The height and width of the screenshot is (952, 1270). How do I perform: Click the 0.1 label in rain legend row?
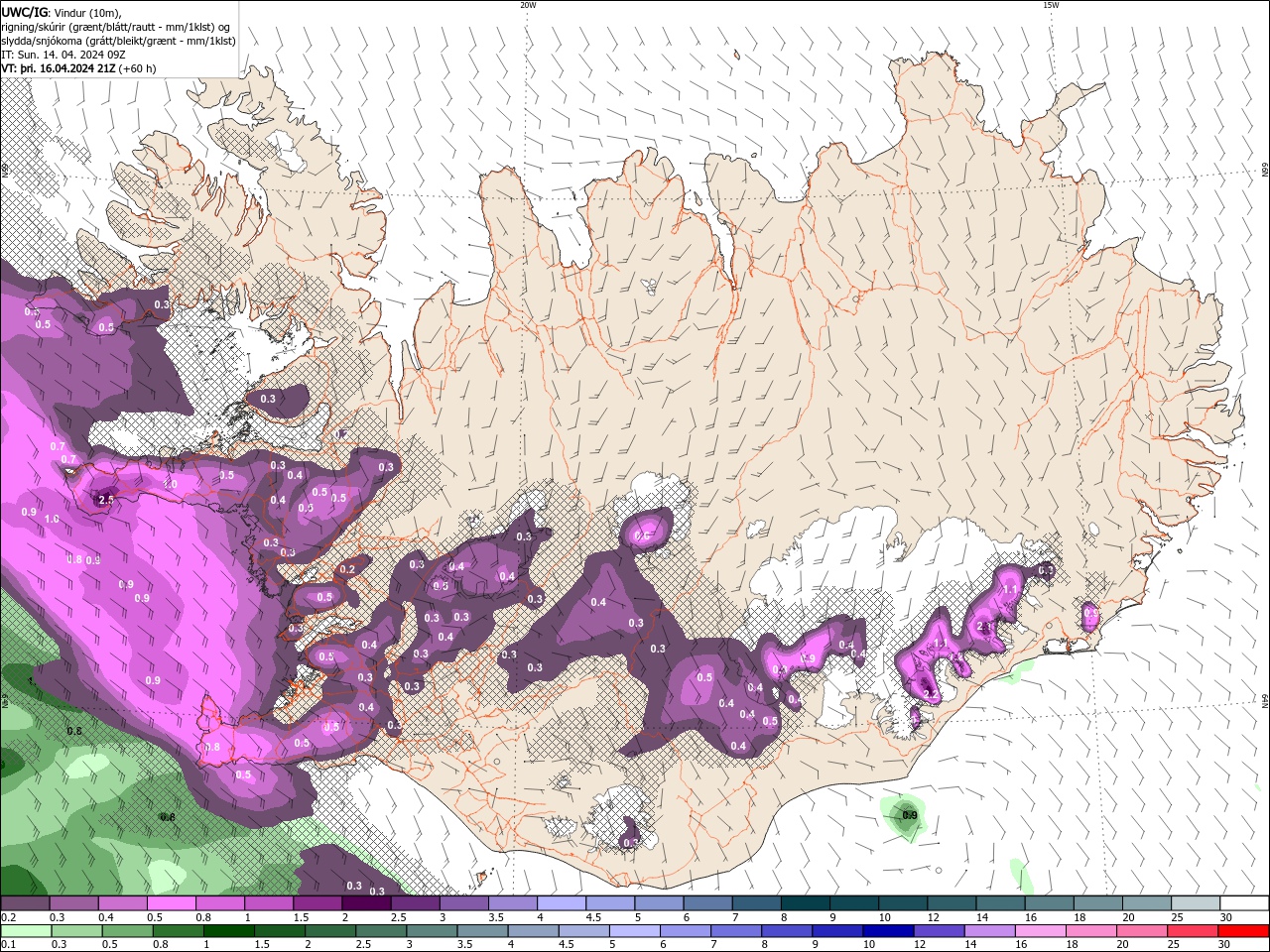9,944
